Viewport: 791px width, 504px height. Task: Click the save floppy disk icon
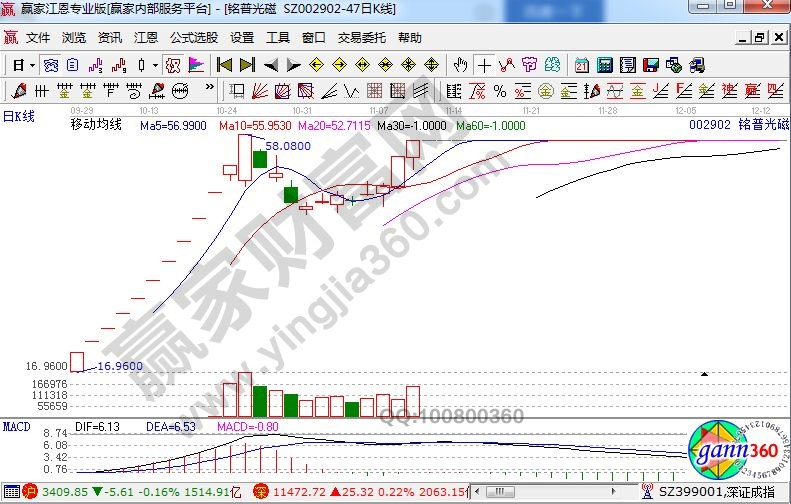pyautogui.click(x=652, y=65)
